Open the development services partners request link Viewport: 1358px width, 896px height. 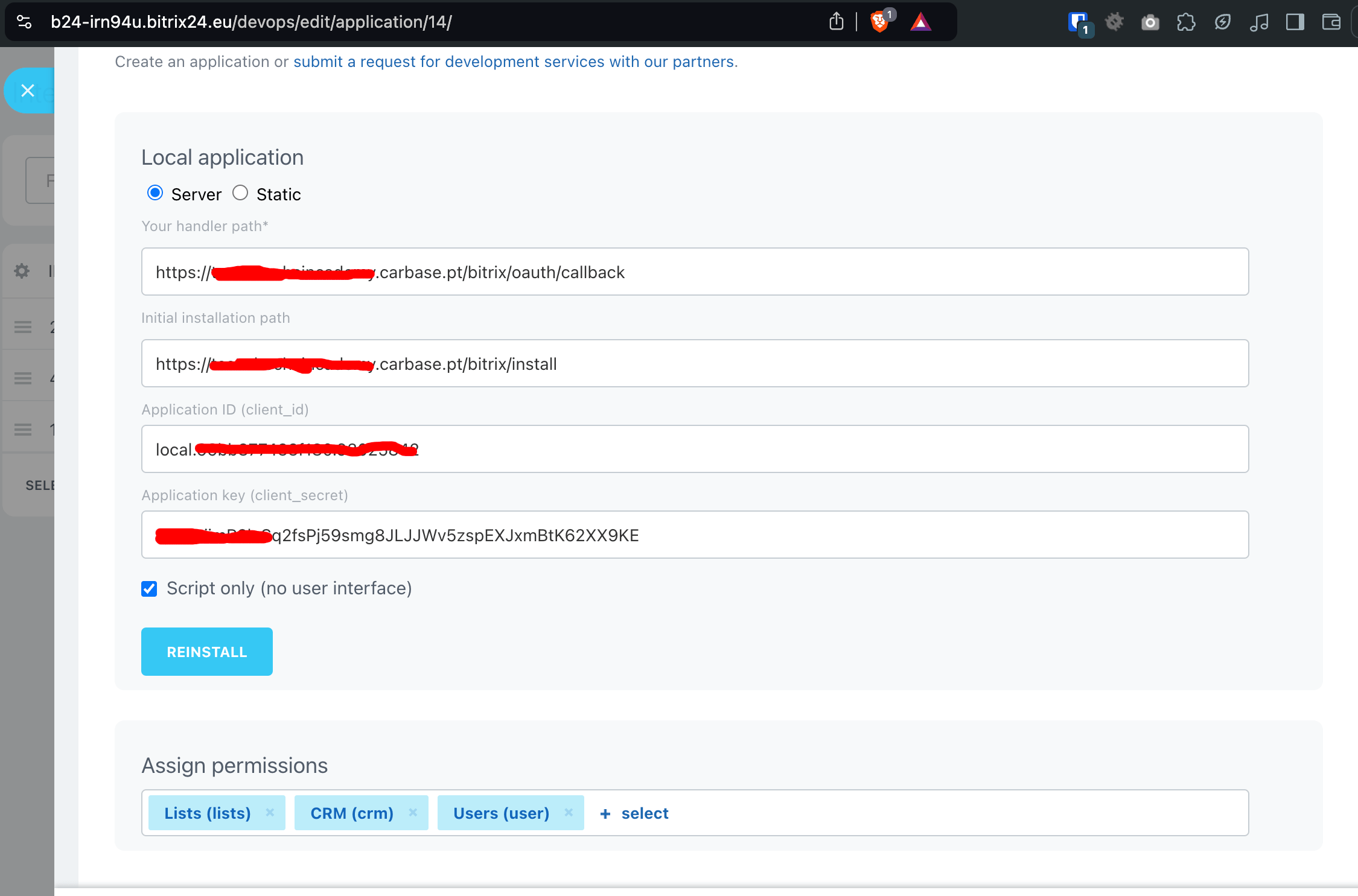tap(514, 62)
